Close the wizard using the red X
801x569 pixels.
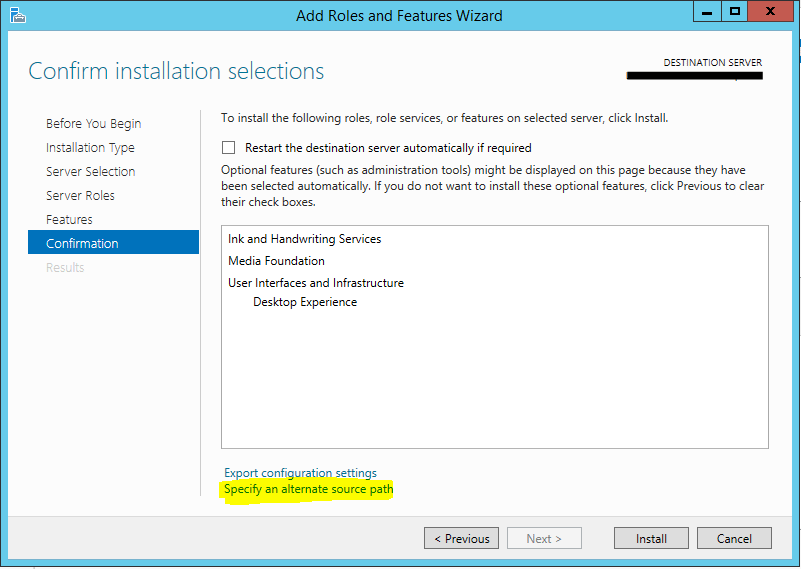tap(771, 13)
